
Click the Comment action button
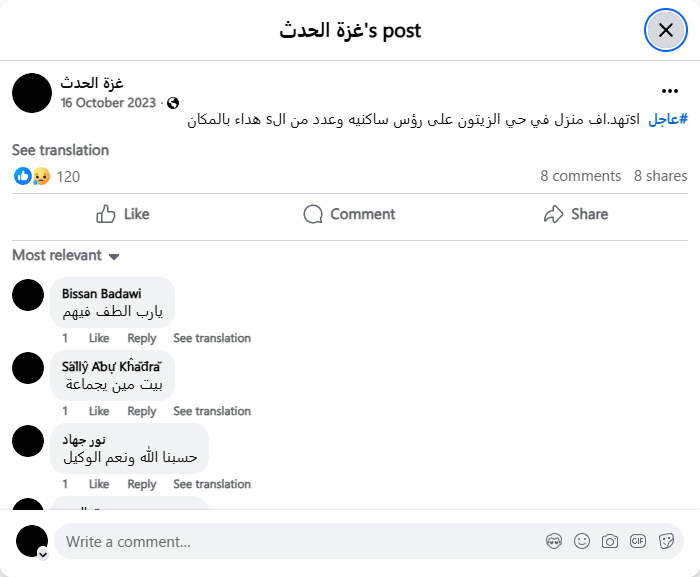(x=349, y=214)
